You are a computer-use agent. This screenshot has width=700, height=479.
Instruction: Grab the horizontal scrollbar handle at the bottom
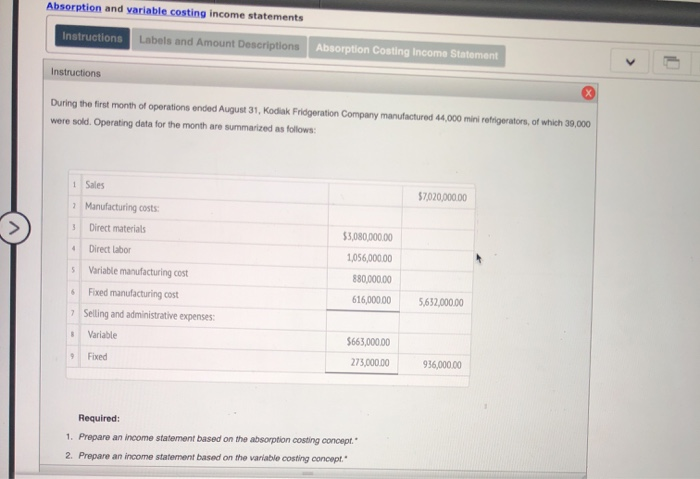[x=308, y=473]
